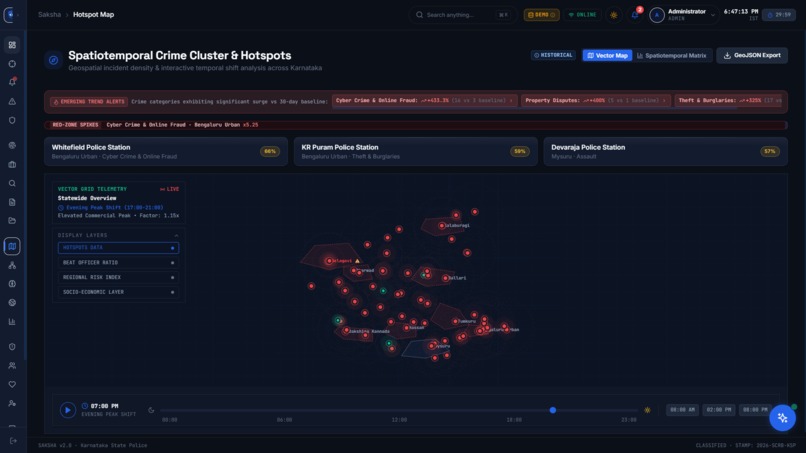Open the users group icon in sidebar
The height and width of the screenshot is (453, 806).
12,366
